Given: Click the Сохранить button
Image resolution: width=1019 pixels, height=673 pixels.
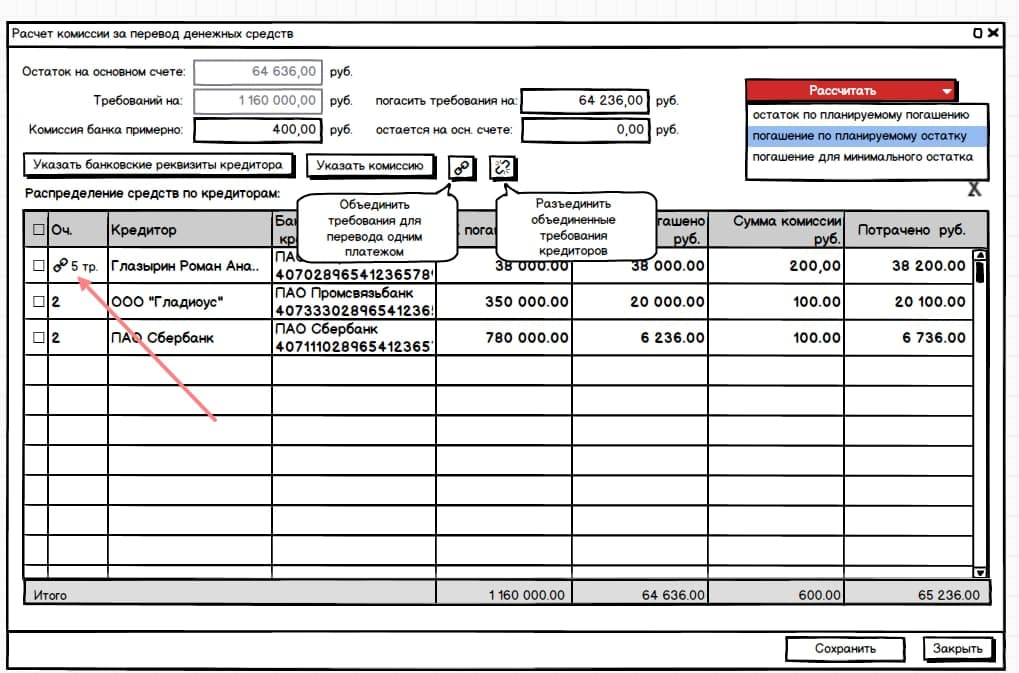Looking at the screenshot, I should 845,648.
